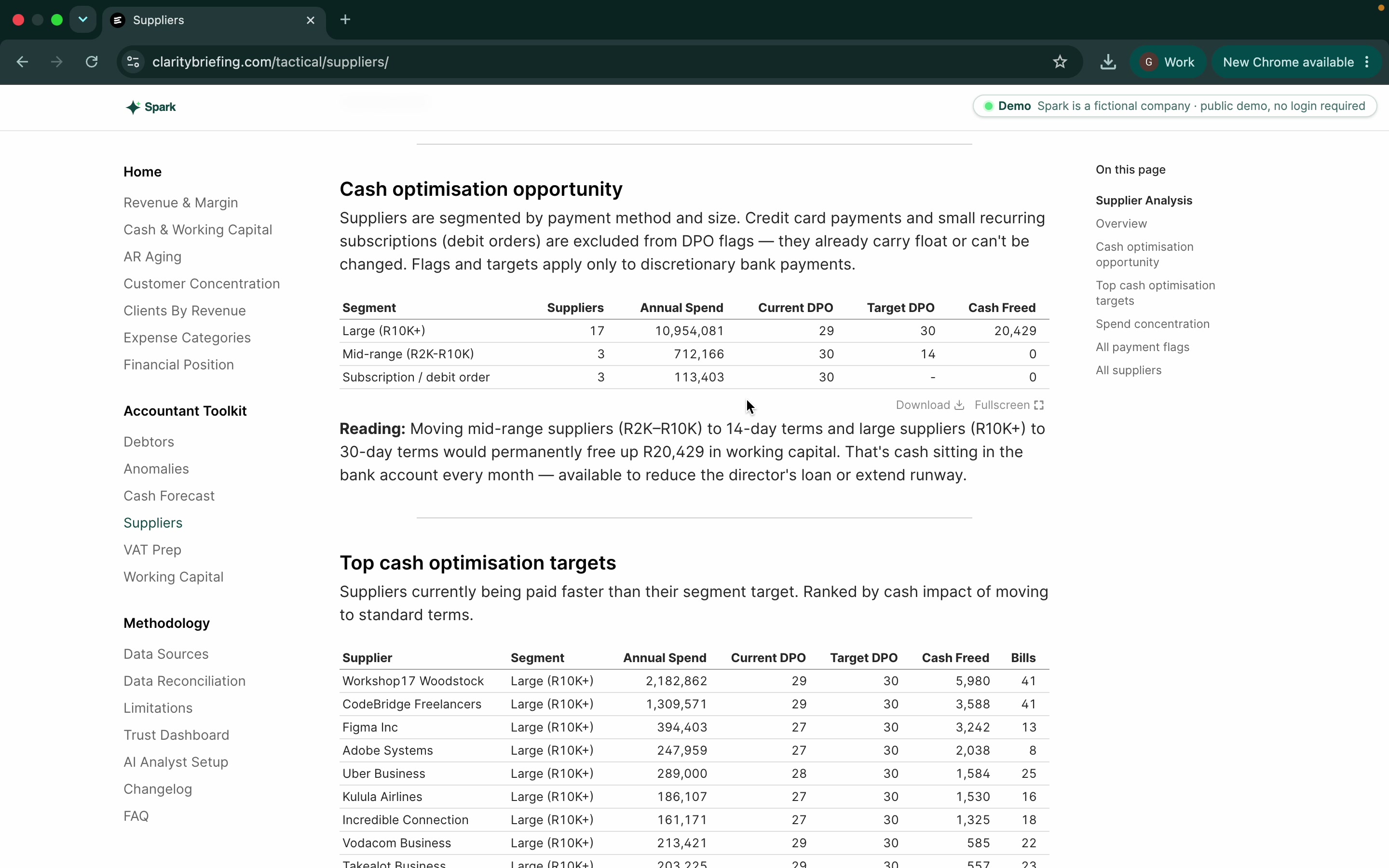Open Customer Concentration page
The width and height of the screenshot is (1389, 868).
click(x=202, y=284)
